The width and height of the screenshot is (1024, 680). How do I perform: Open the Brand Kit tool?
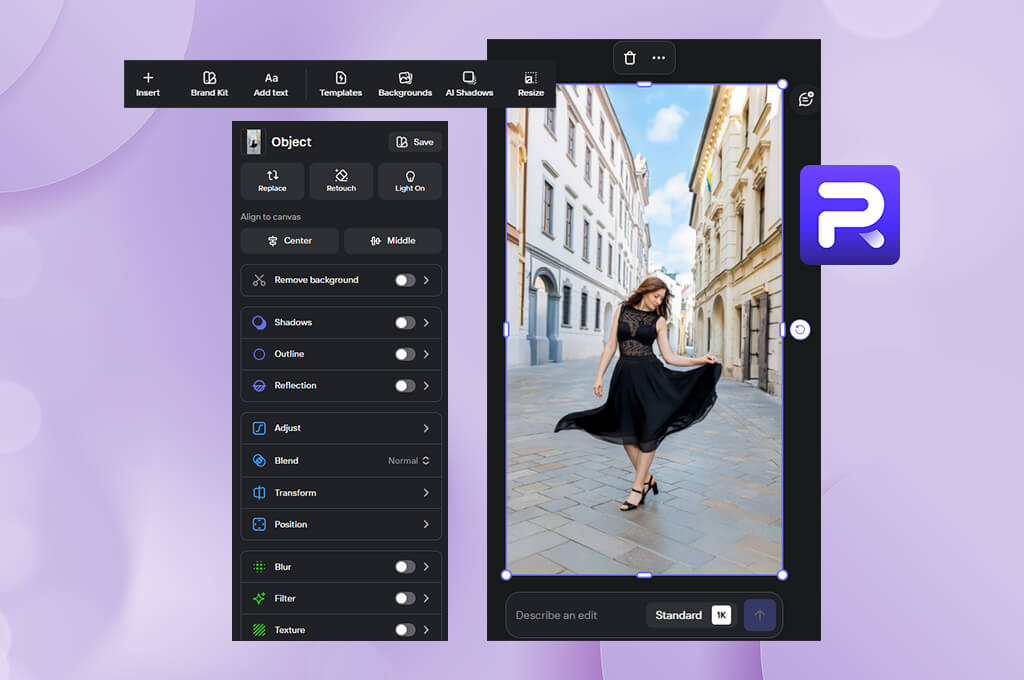coord(209,84)
